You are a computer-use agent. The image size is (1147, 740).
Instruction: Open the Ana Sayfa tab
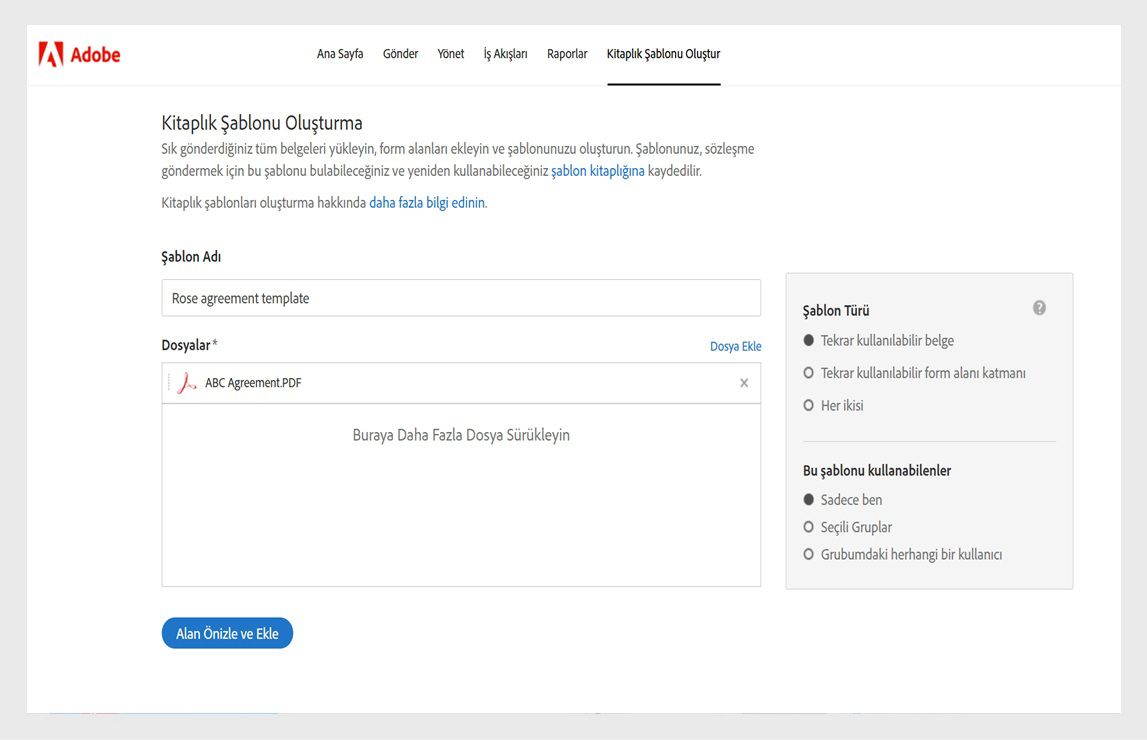point(340,54)
